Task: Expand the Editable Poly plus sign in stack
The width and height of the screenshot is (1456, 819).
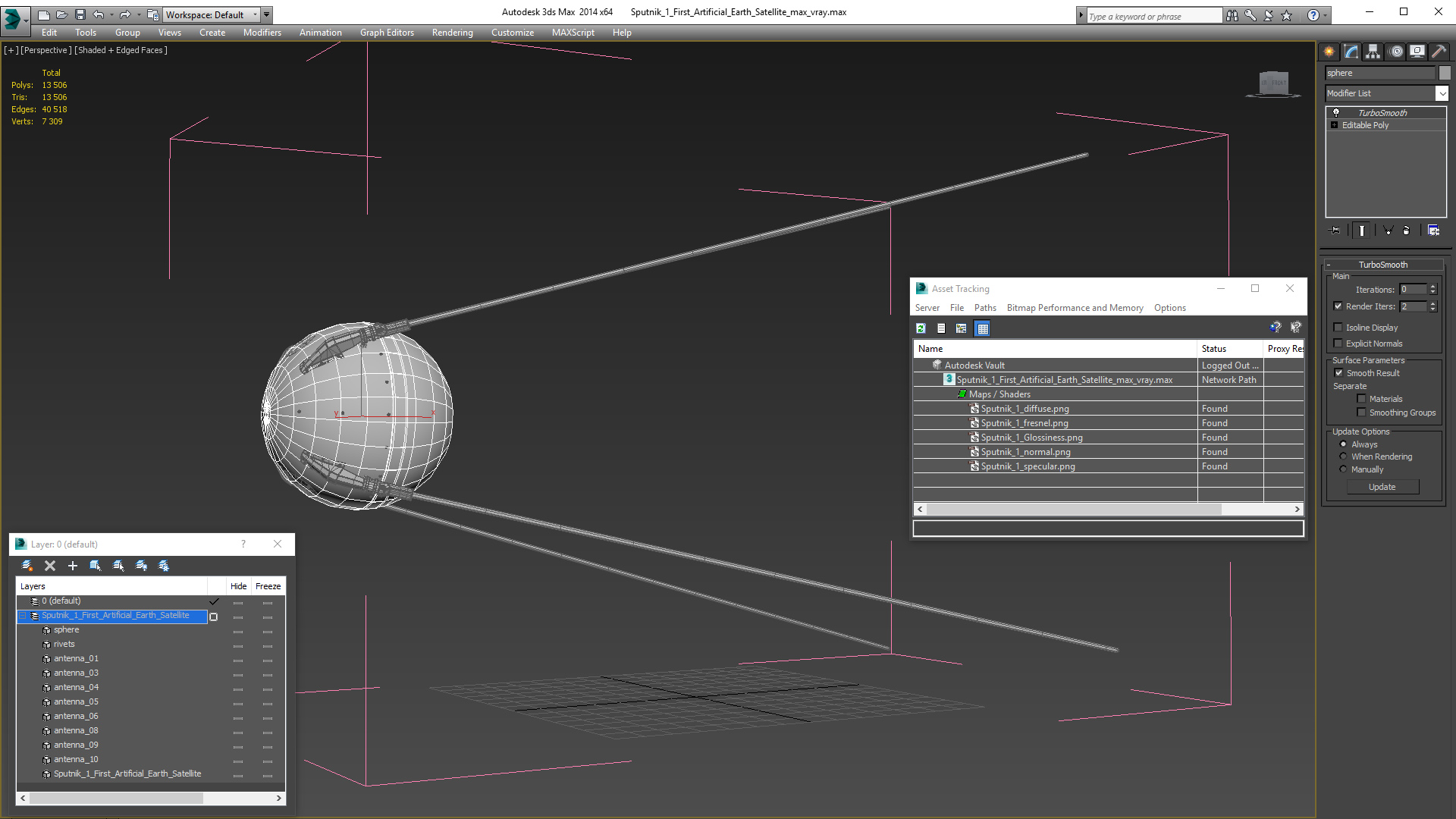Action: (x=1335, y=125)
